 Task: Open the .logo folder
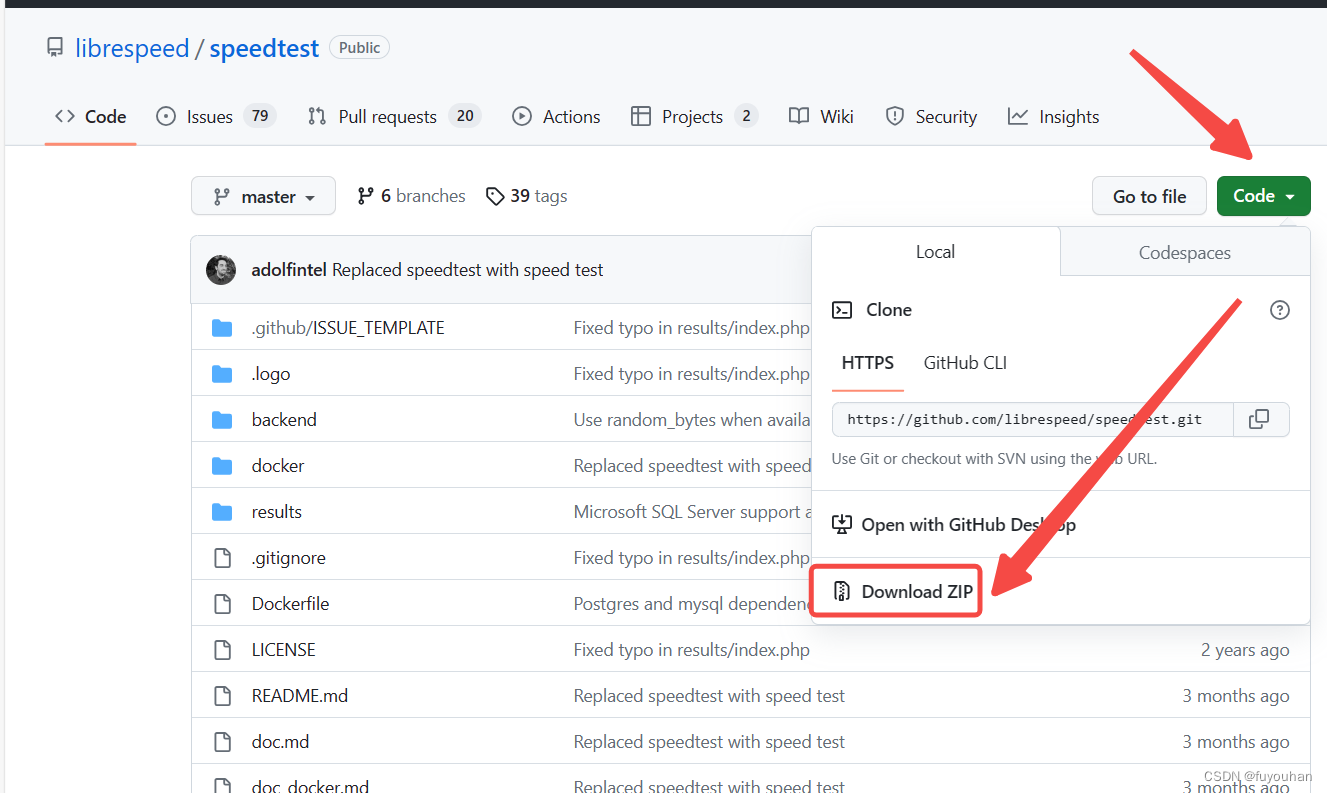point(271,374)
